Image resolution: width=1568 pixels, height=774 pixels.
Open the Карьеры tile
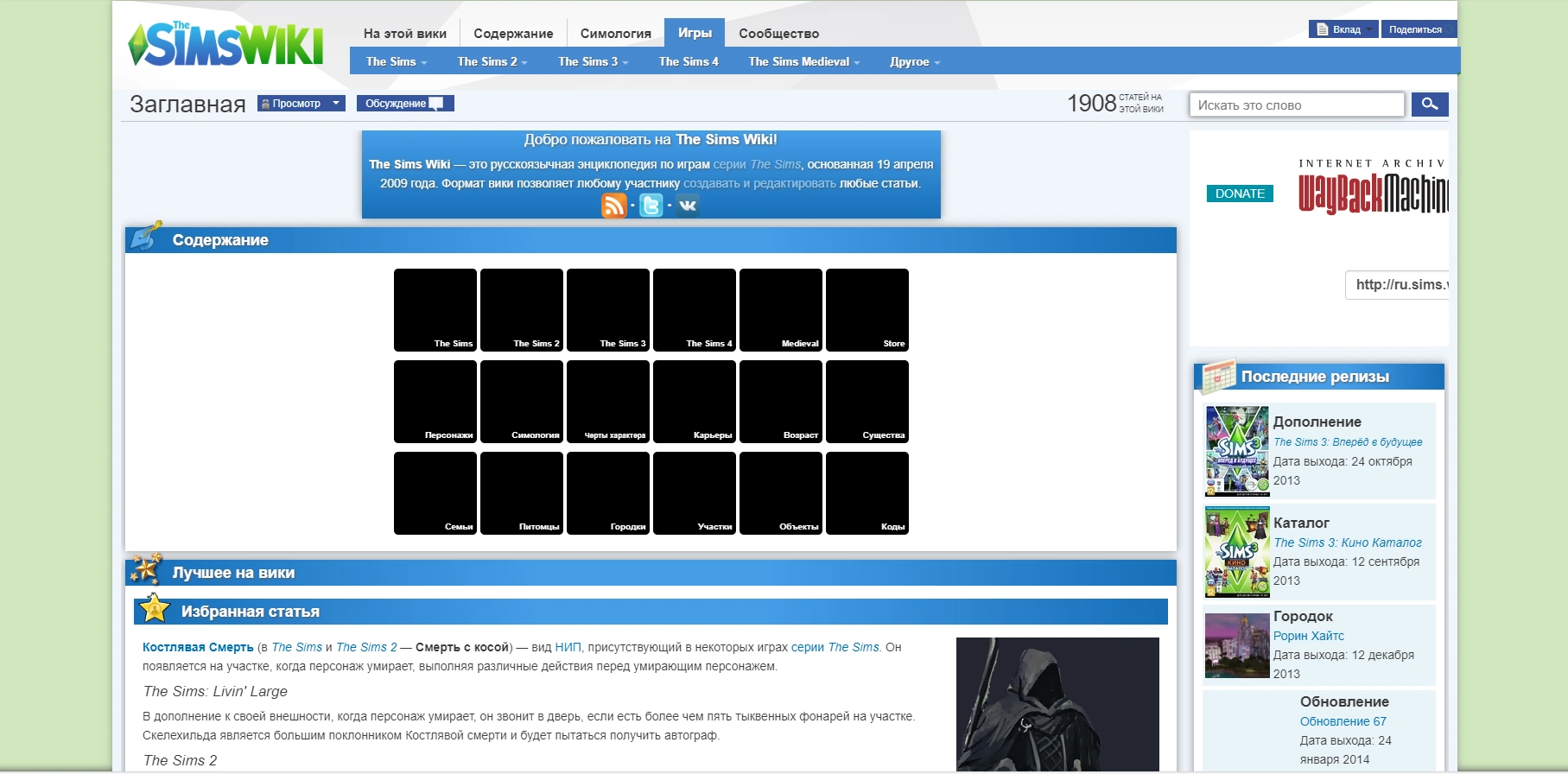[x=695, y=402]
